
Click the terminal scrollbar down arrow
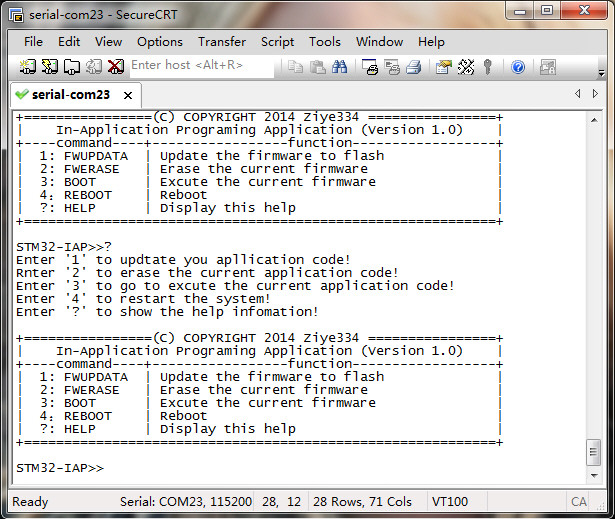594,475
